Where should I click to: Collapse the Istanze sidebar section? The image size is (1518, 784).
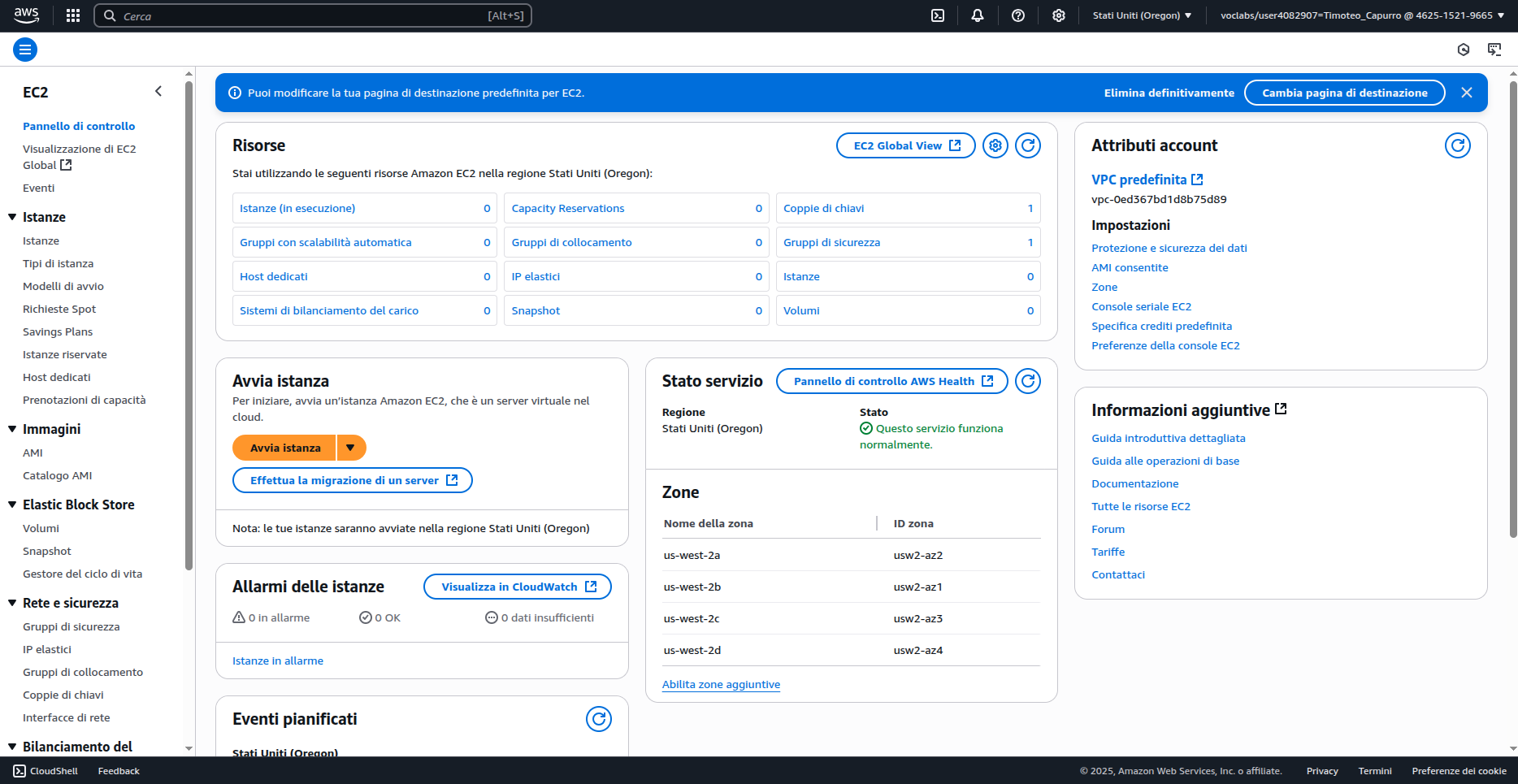(12, 217)
